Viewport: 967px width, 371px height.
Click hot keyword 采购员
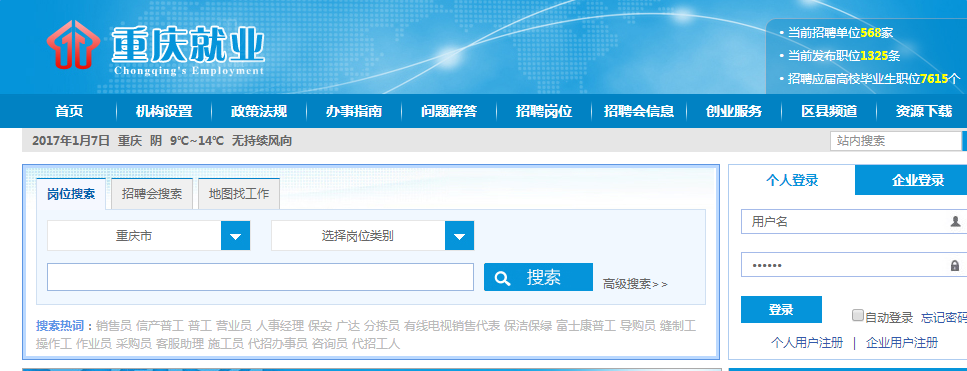(133, 344)
